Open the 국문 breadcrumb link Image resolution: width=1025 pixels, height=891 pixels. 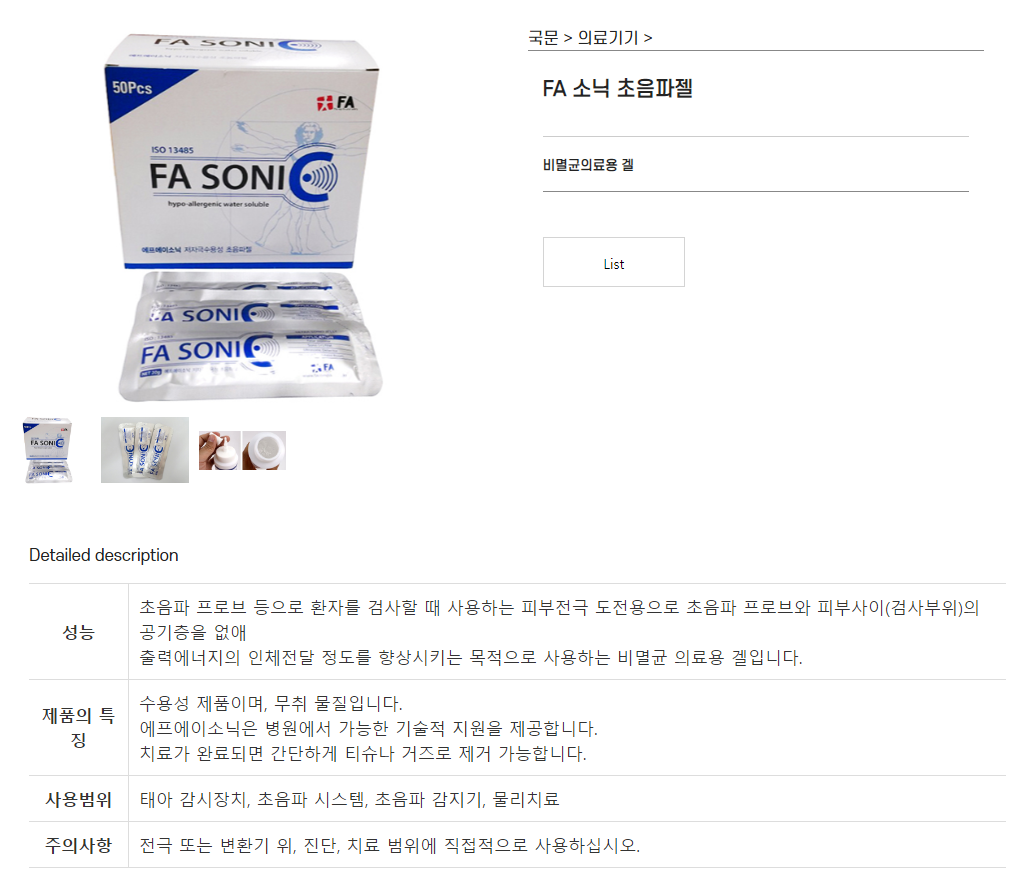tap(543, 38)
